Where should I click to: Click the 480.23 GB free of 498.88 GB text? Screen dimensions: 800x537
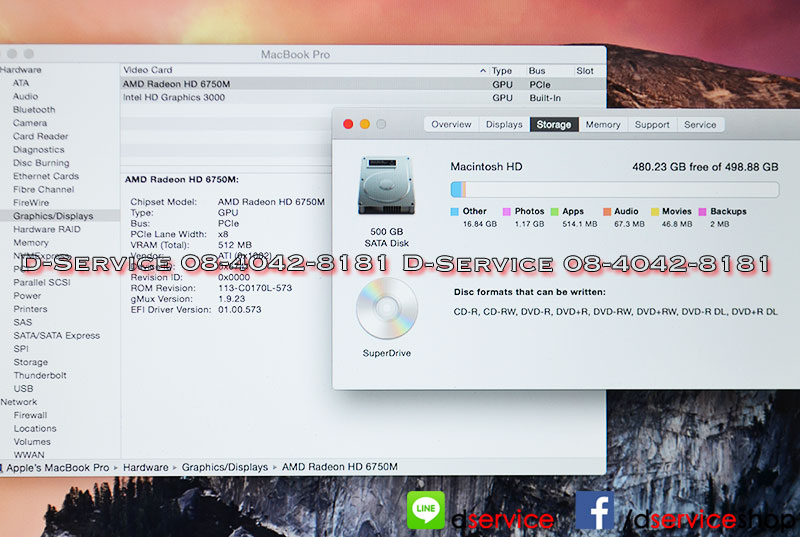705,167
